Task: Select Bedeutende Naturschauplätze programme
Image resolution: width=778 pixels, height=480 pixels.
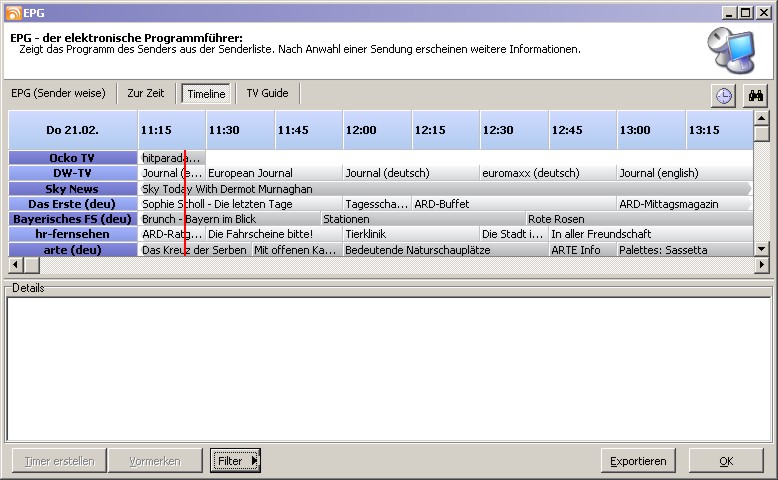Action: pos(446,250)
